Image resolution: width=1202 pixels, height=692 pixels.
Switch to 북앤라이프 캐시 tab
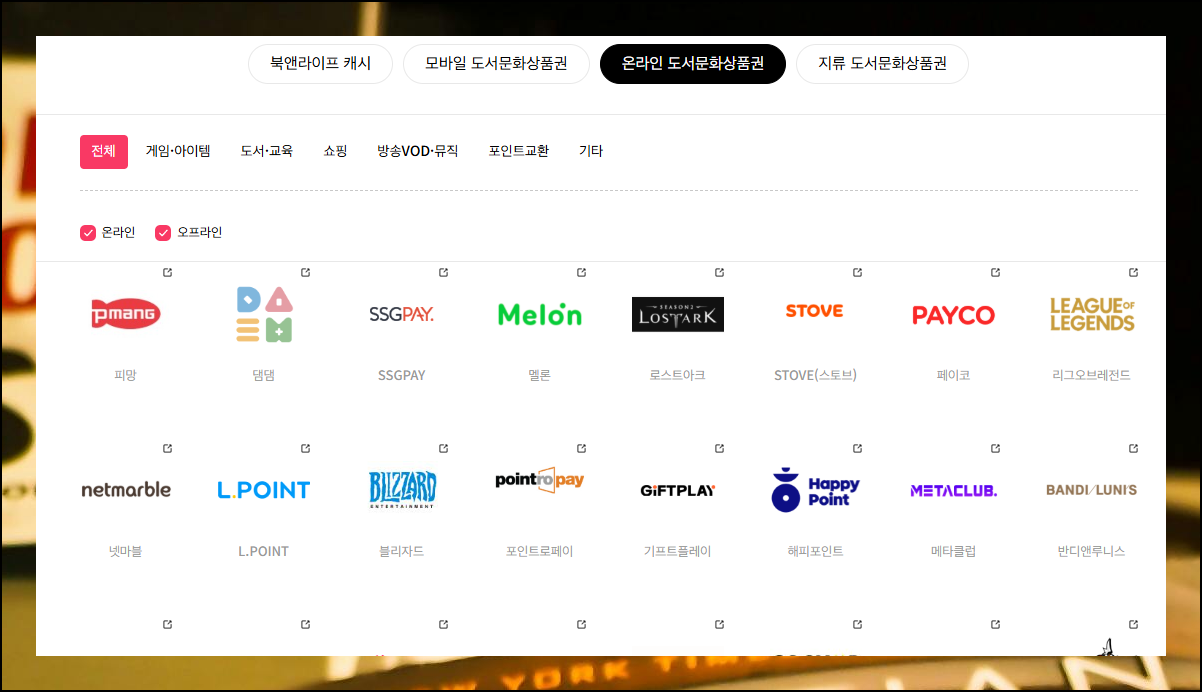click(x=320, y=64)
